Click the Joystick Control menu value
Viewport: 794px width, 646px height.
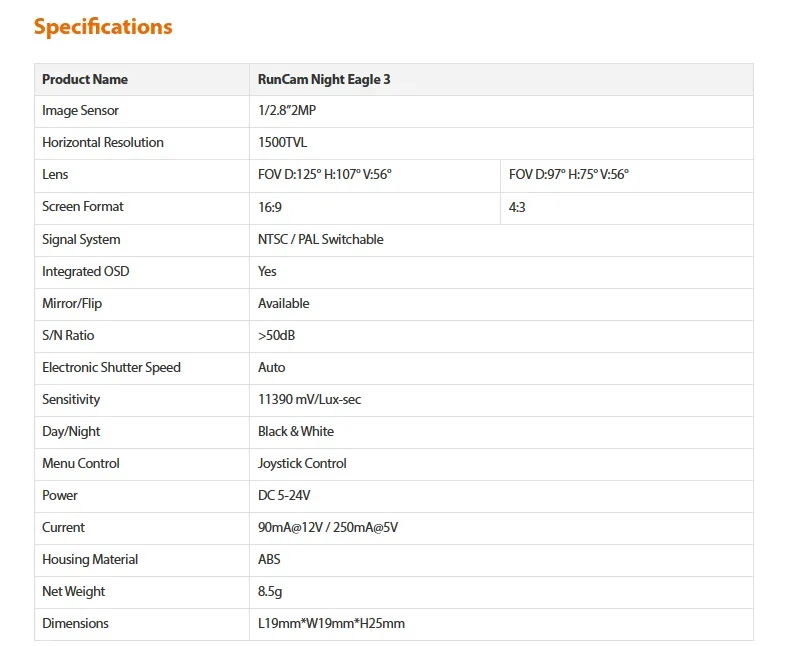[x=302, y=463]
